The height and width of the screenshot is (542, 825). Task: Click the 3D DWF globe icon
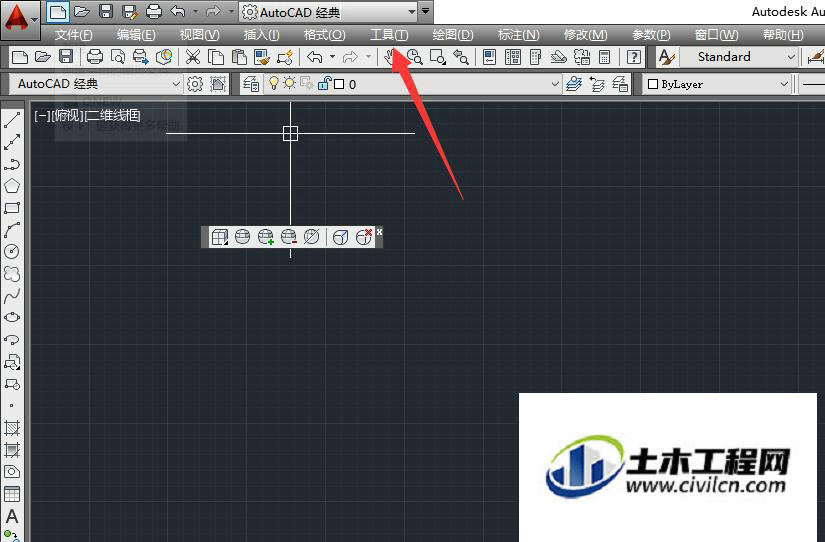click(x=164, y=57)
